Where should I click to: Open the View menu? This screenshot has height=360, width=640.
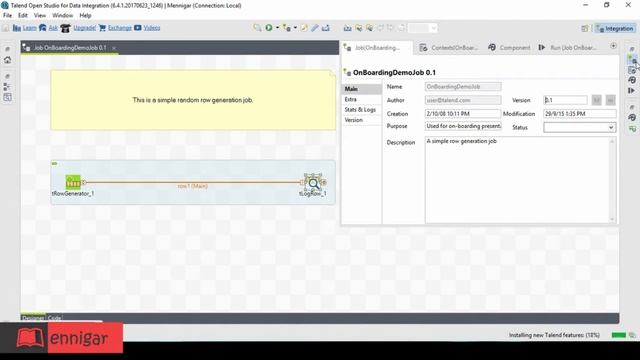pos(40,15)
